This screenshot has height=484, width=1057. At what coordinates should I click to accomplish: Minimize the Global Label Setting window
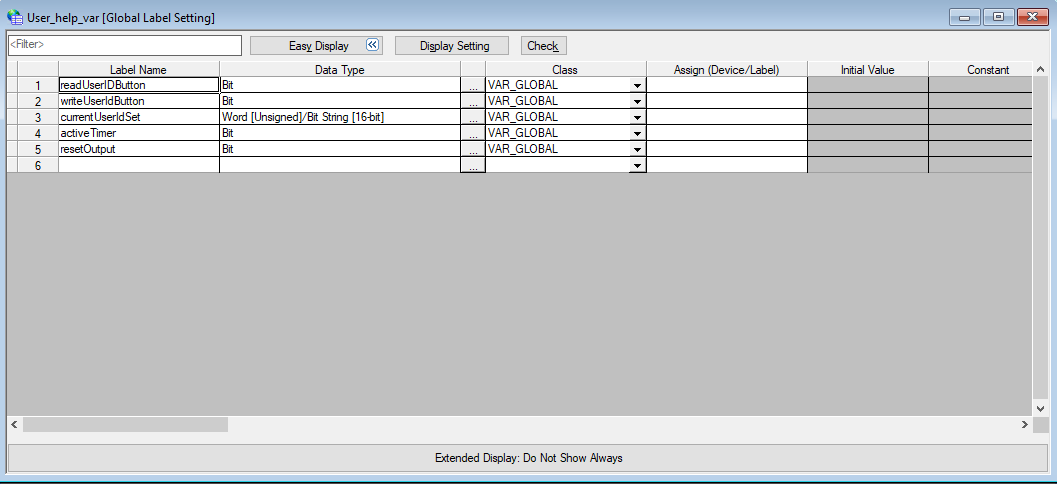[965, 18]
